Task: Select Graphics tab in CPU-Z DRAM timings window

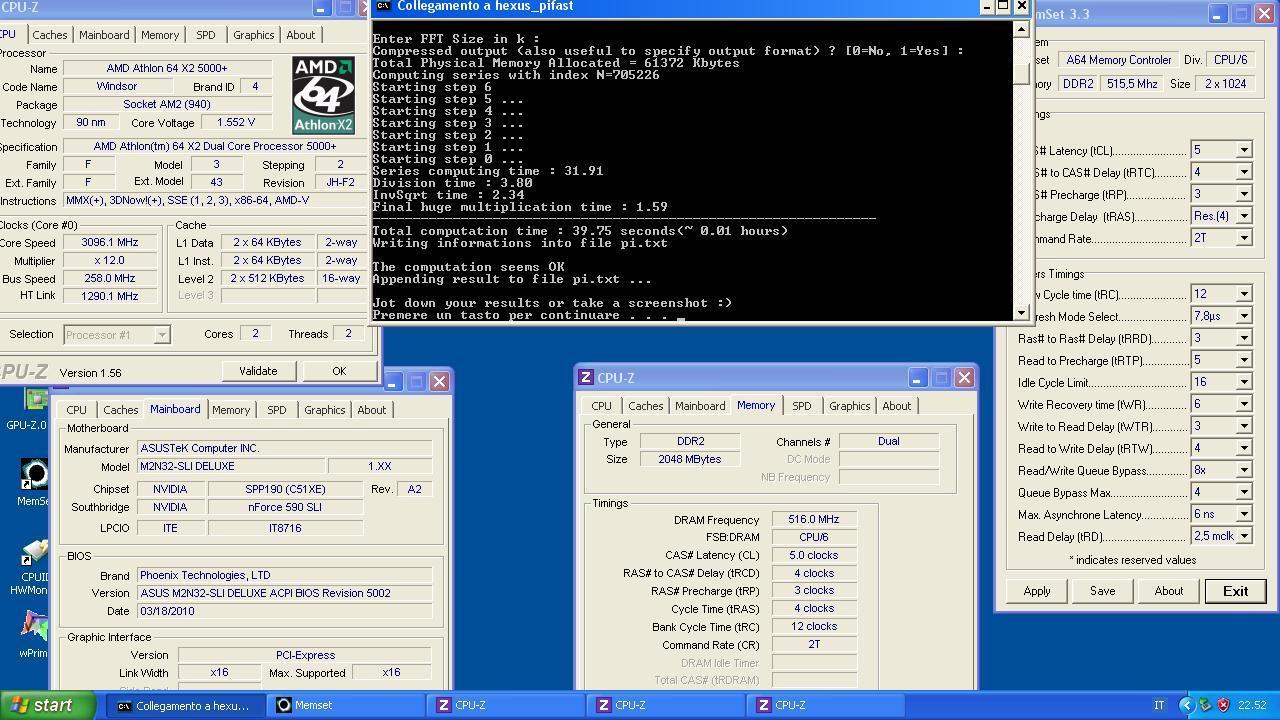Action: click(849, 406)
